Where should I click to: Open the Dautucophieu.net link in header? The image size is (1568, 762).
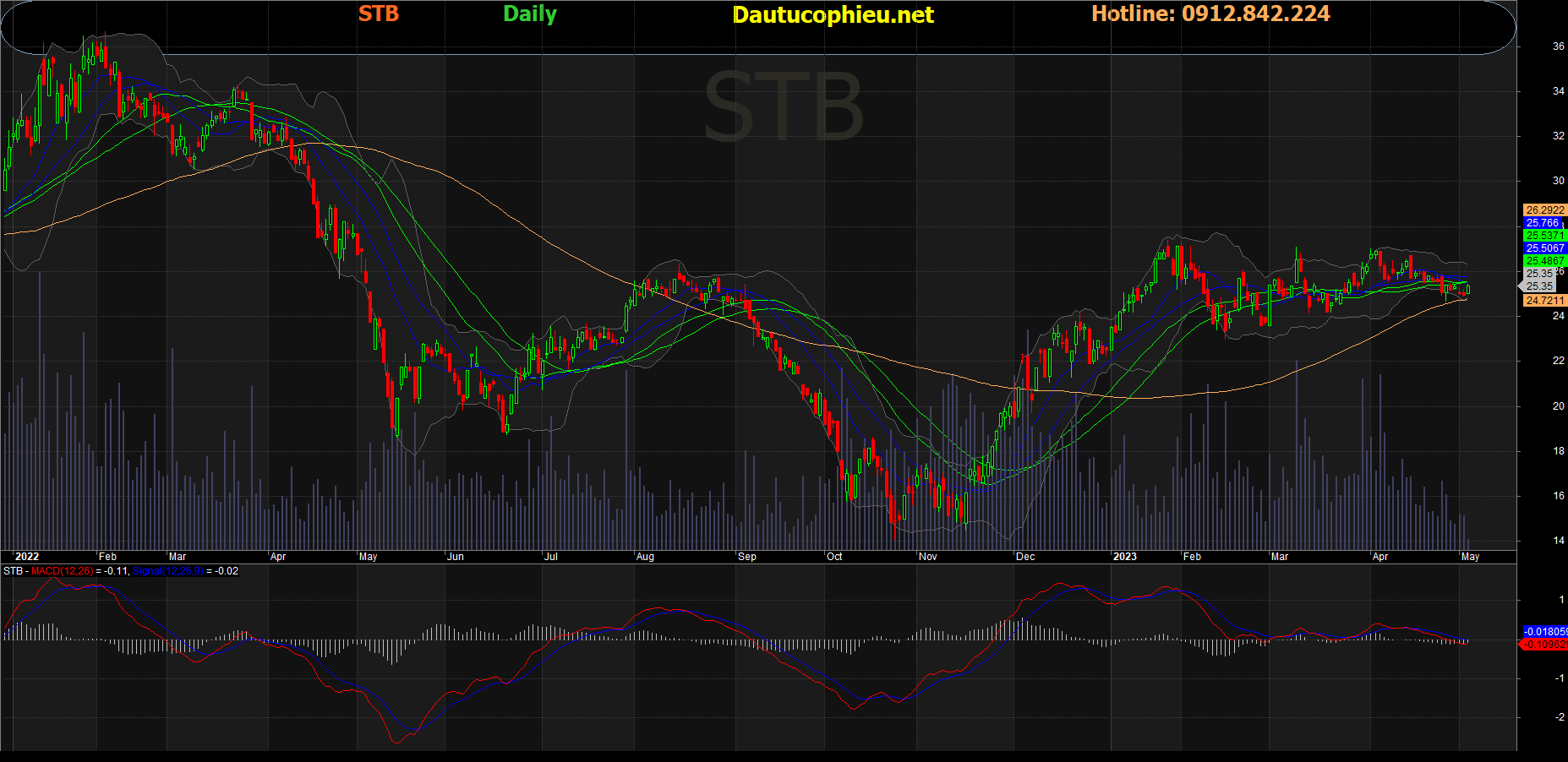(x=833, y=15)
